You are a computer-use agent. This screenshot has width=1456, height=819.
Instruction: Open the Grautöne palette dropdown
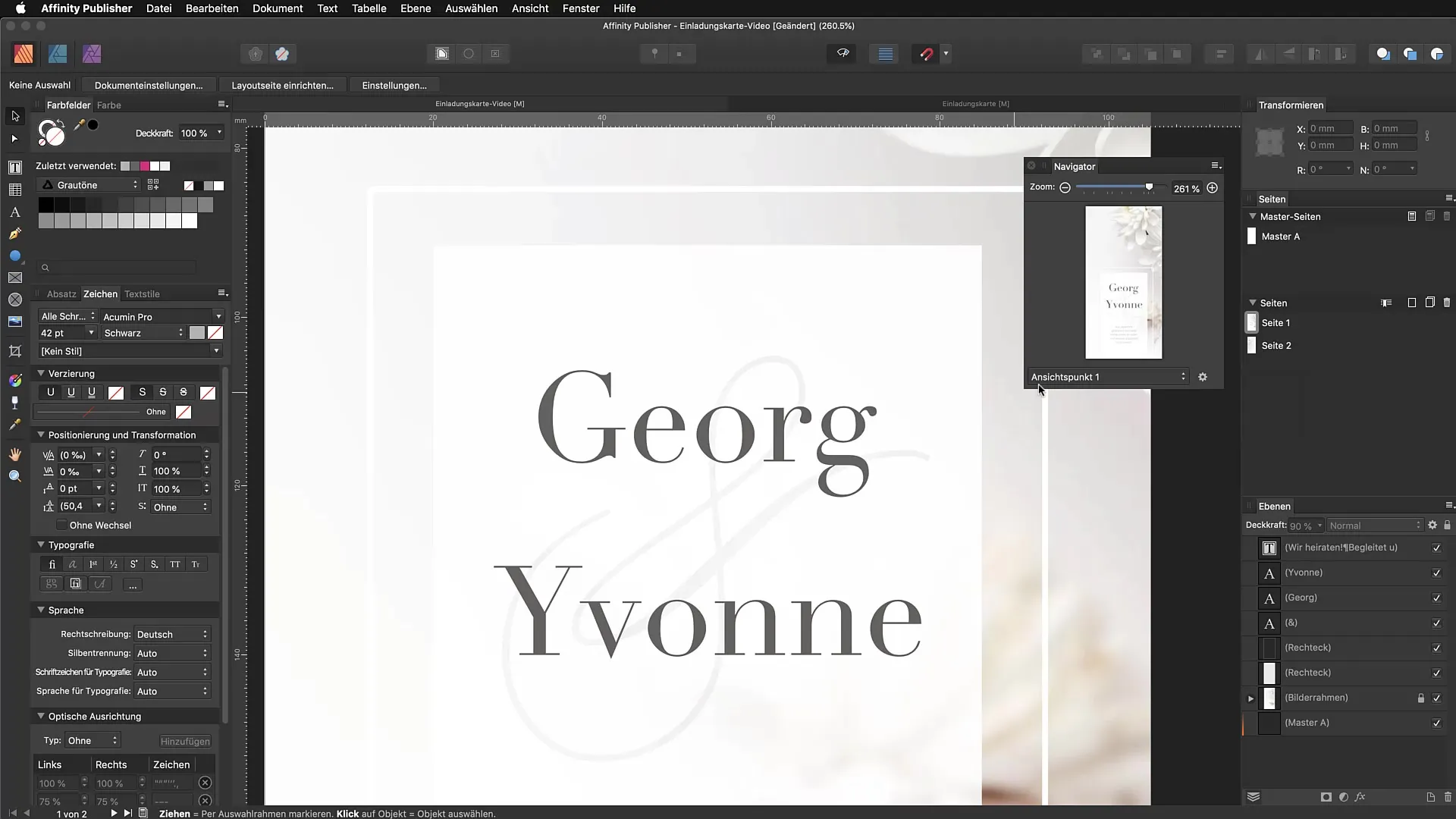tap(89, 185)
